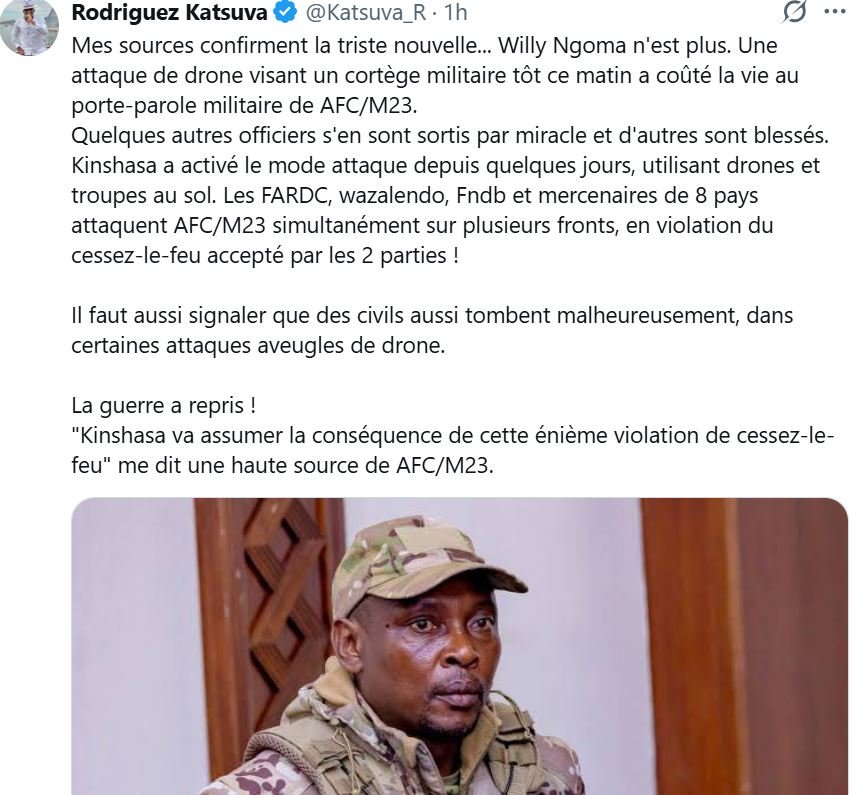Click the 'Quelques autres officiers' sentence
Screen dimensions: 856x795
[450, 135]
